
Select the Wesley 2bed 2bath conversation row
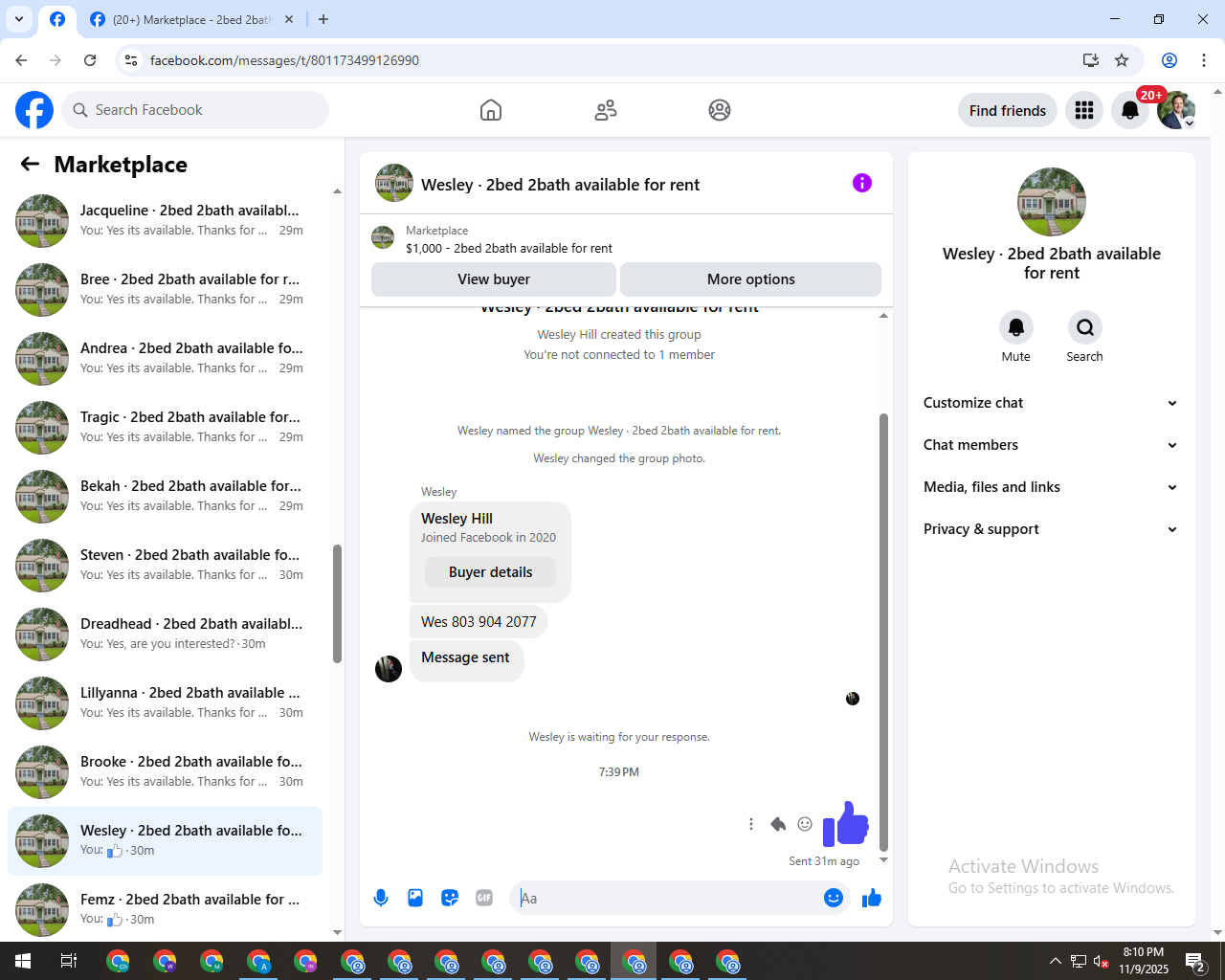[165, 840]
